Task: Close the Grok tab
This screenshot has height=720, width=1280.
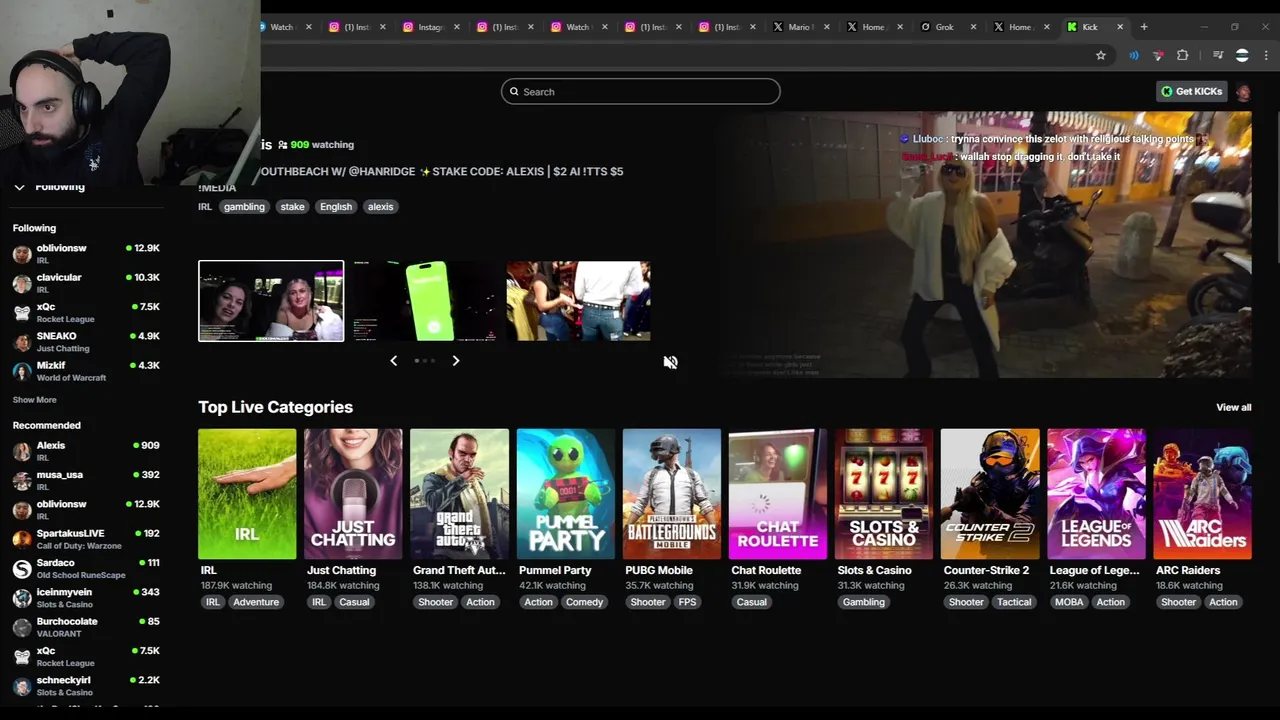Action: pyautogui.click(x=973, y=27)
